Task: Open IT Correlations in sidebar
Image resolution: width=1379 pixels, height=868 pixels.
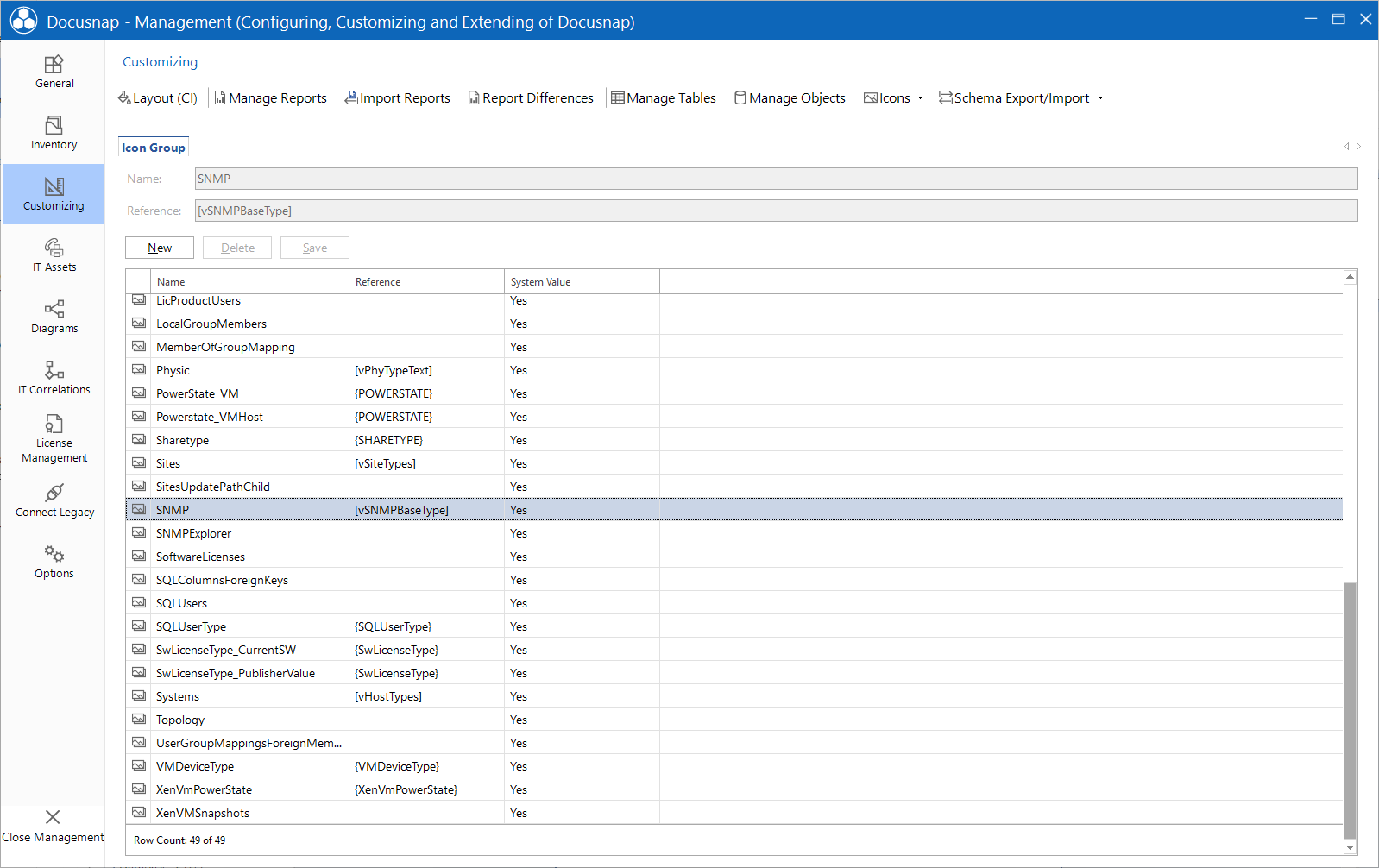Action: pos(54,378)
